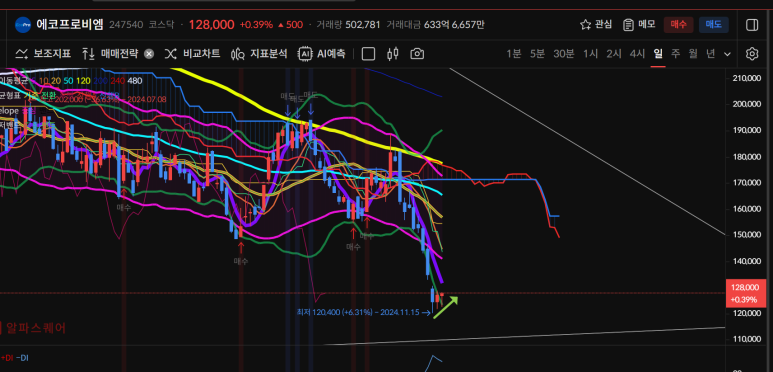
Task: Select the 월 monthly interval
Action: pos(693,54)
